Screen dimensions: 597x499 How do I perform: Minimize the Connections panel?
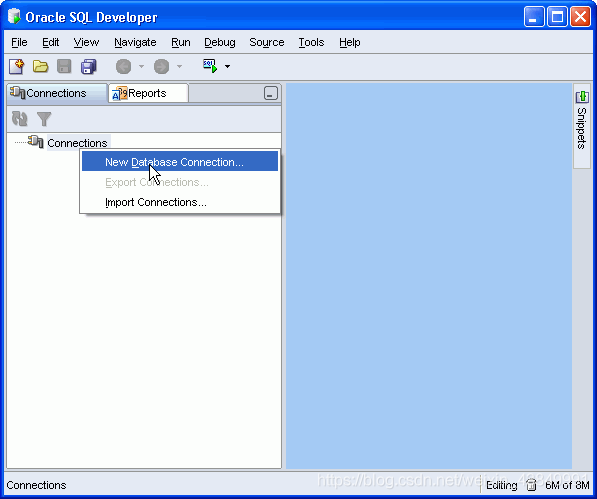(271, 93)
